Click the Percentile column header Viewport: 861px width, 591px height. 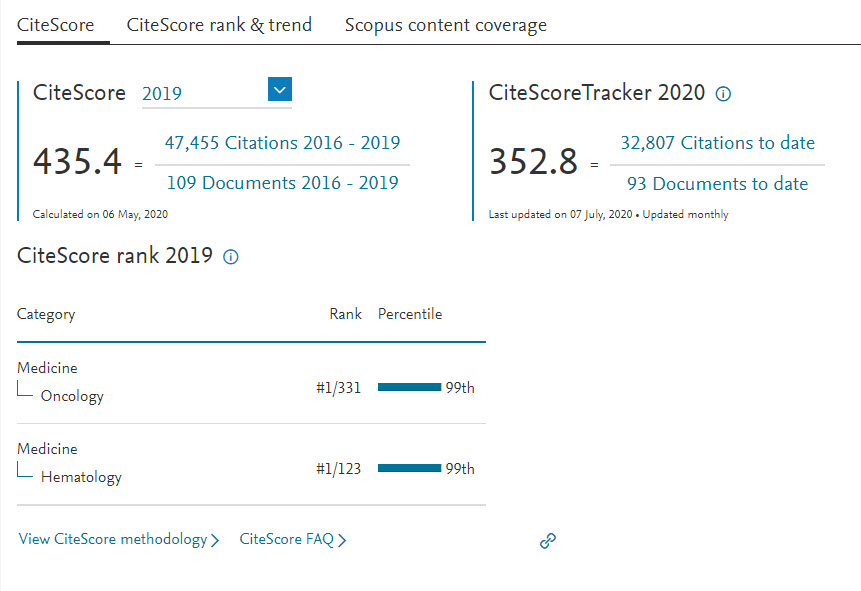coord(410,314)
